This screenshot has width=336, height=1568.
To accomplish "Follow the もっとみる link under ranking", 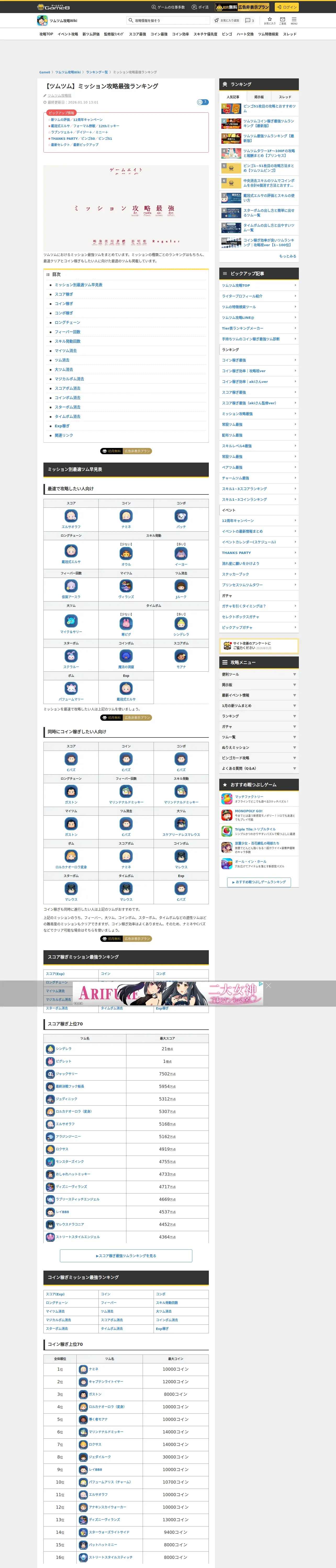I will tap(287, 256).
